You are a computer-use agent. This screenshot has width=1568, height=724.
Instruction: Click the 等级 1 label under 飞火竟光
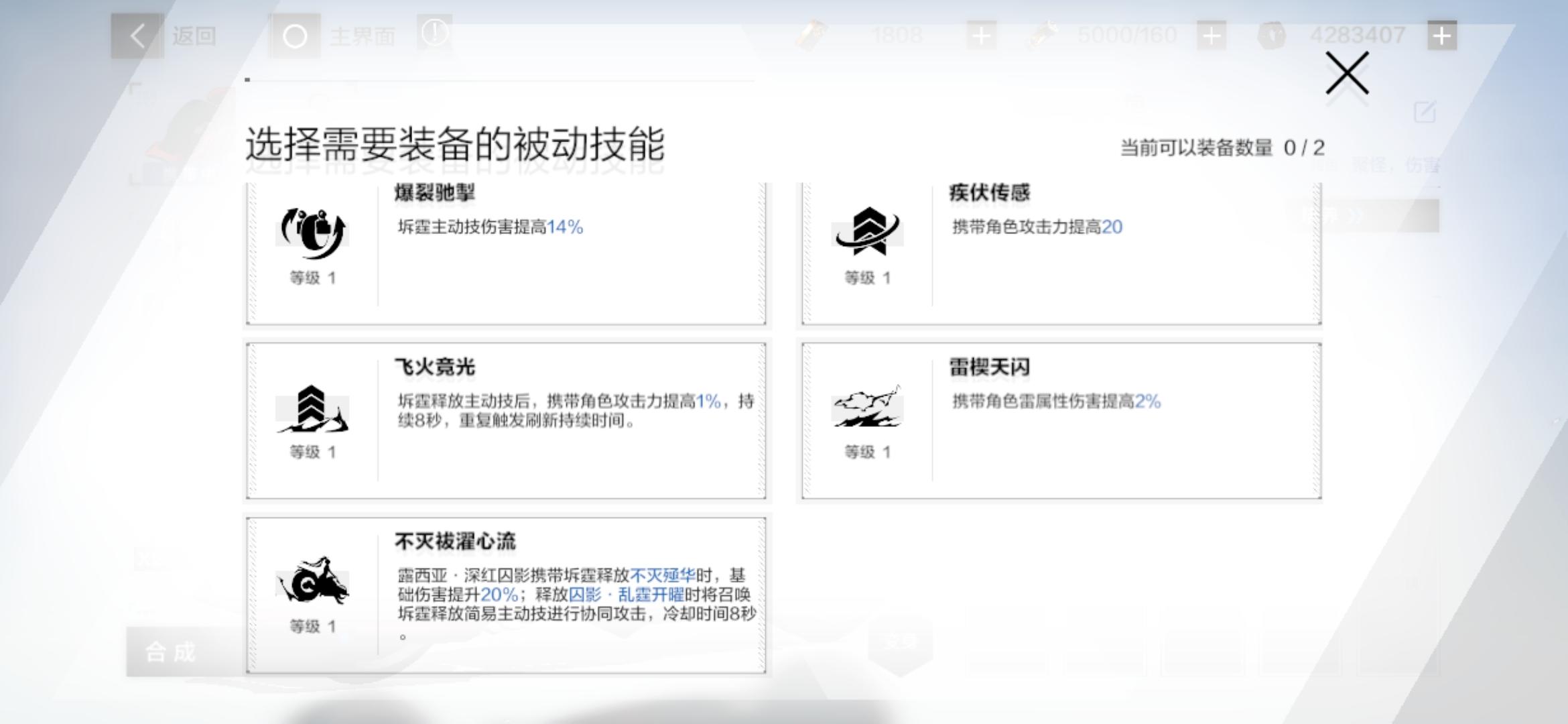point(312,452)
